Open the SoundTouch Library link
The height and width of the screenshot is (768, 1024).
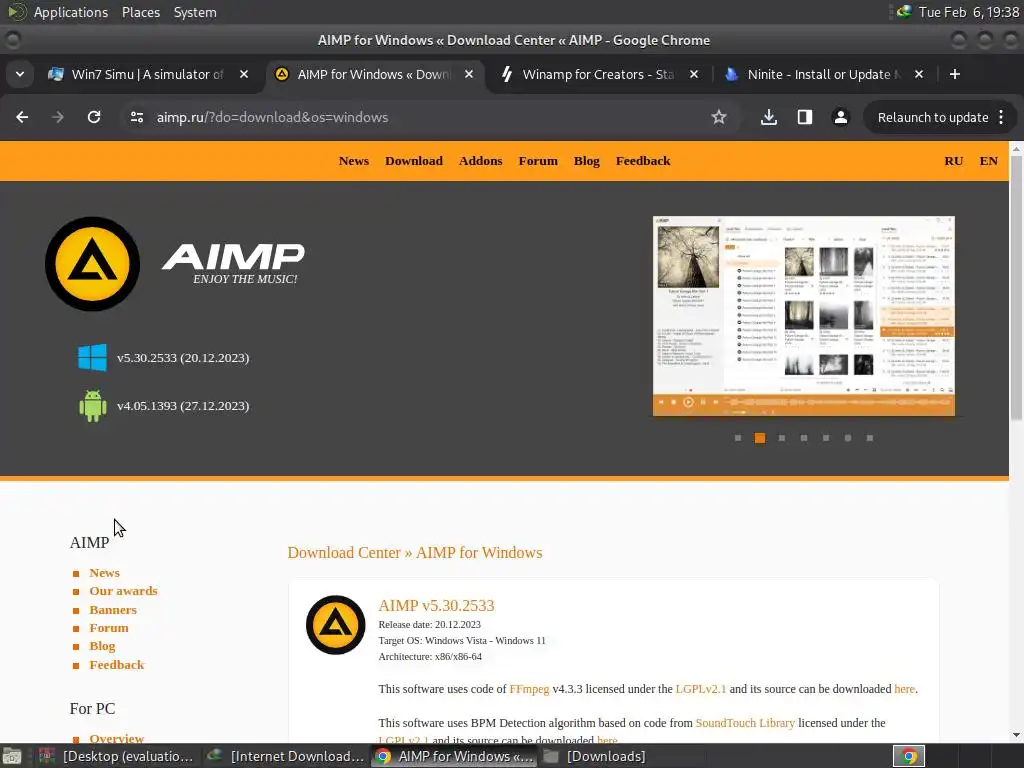coord(745,723)
